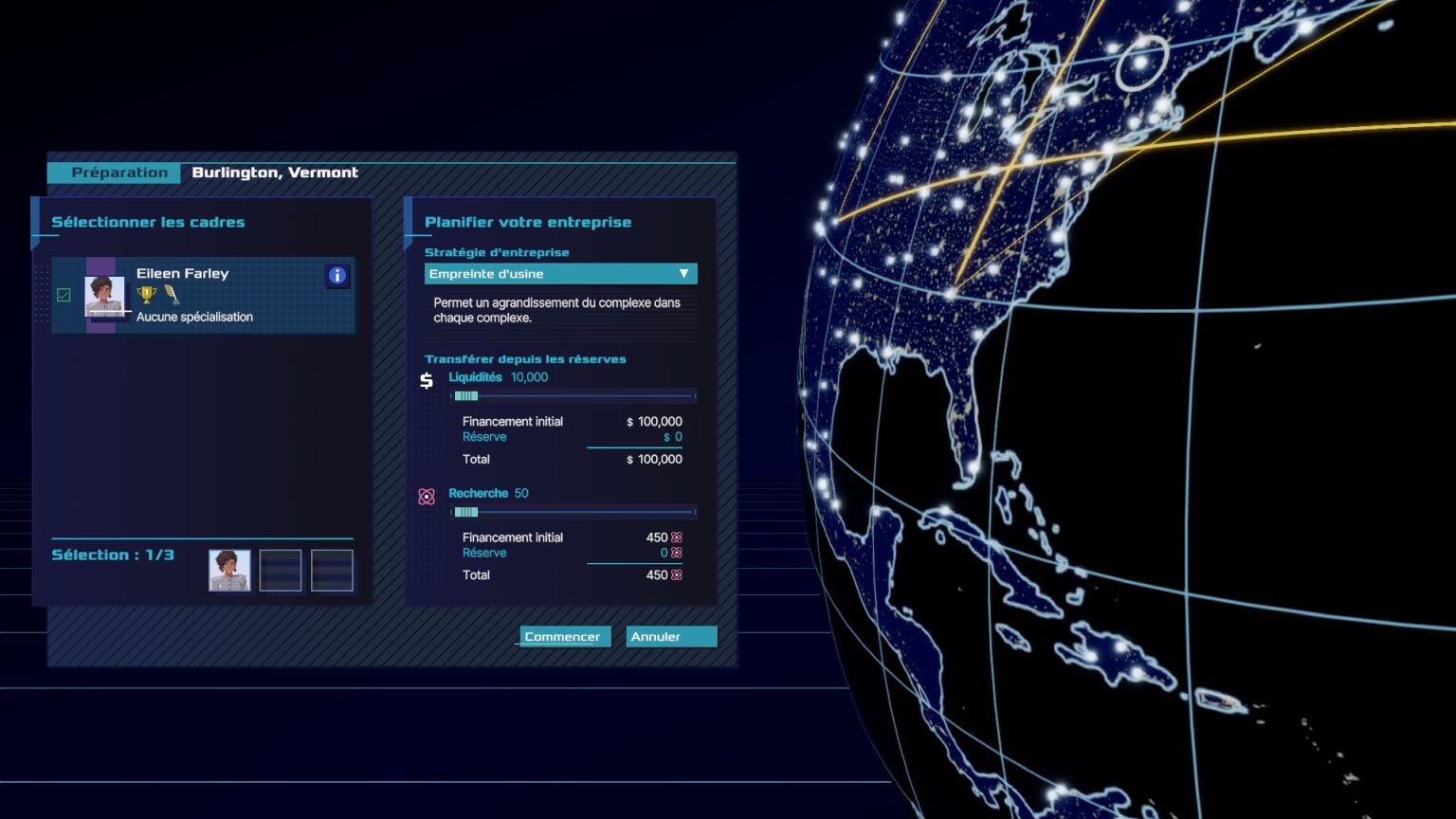
Task: Adjust the Recherche transfer slider
Action: (574, 512)
